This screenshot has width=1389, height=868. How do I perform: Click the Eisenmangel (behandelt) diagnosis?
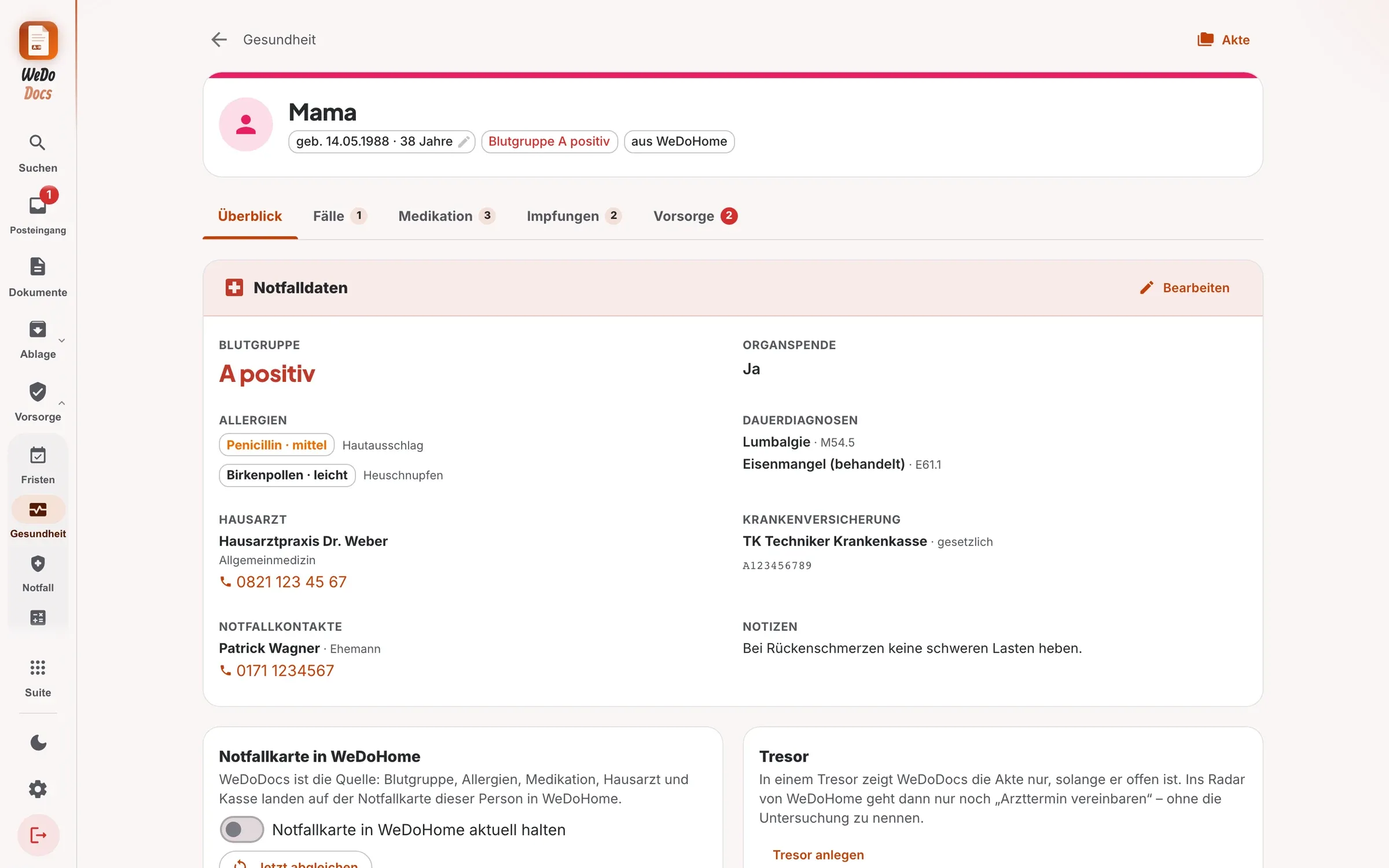(x=824, y=464)
